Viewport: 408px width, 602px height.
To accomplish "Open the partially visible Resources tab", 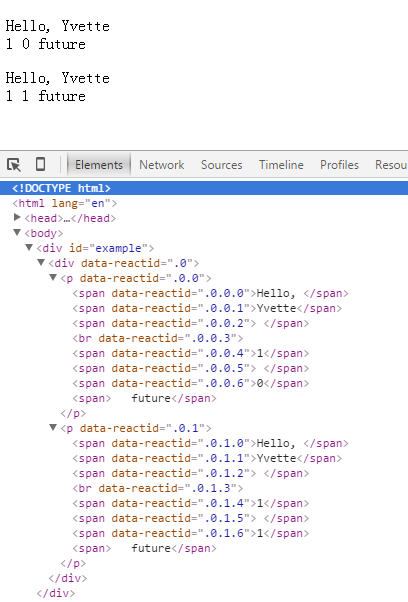I will pyautogui.click(x=391, y=165).
